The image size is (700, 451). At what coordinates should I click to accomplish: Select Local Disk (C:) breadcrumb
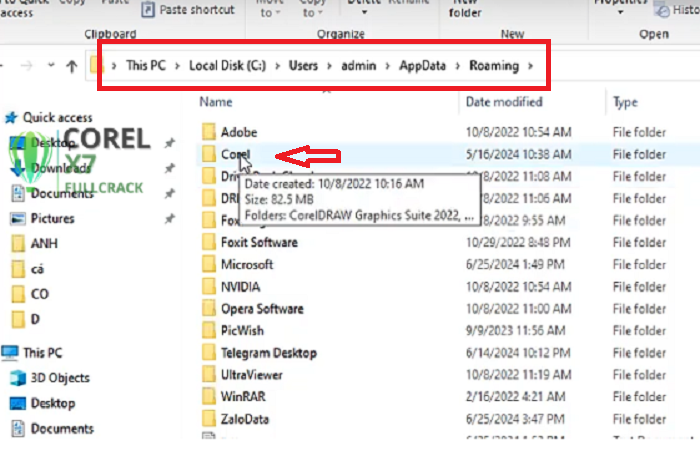coord(227,66)
